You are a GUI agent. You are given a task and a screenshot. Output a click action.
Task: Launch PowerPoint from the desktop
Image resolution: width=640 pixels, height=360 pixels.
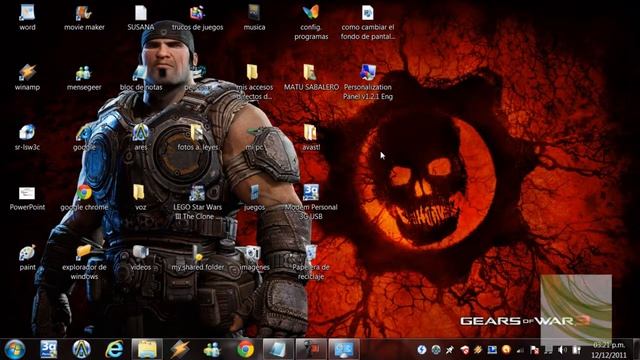pos(27,198)
